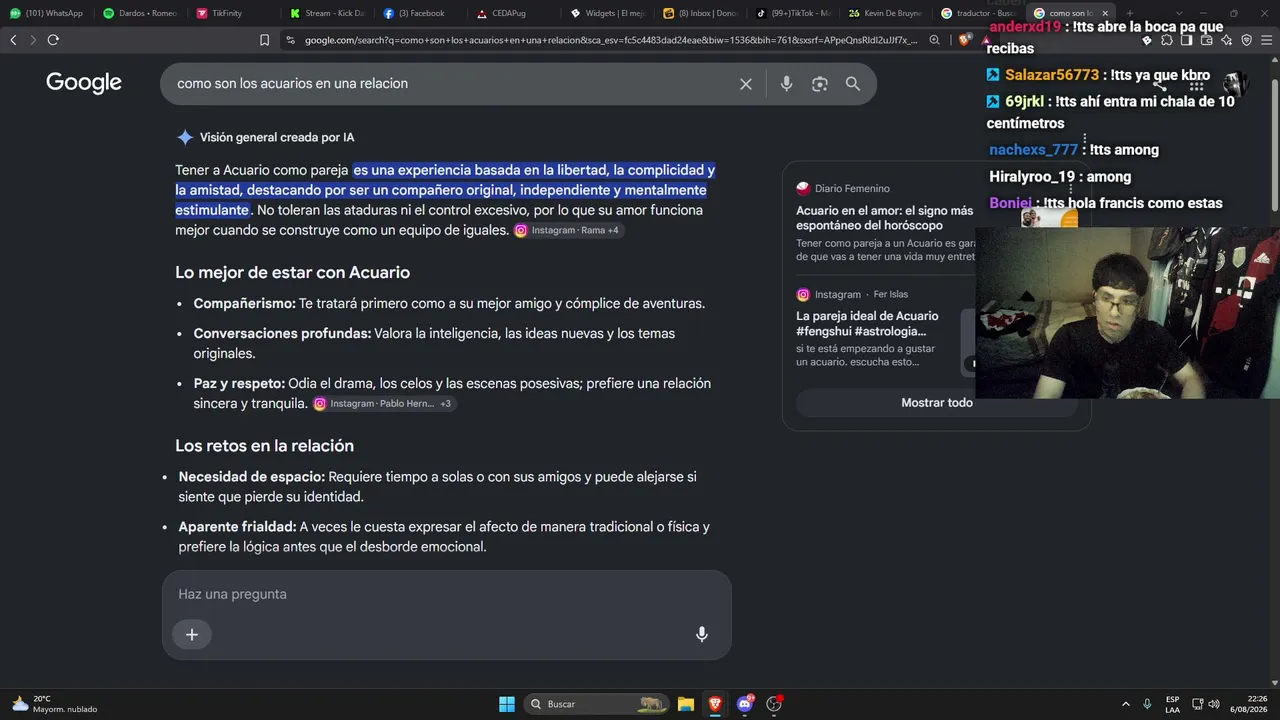
Task: Open Discord from the taskbar
Action: pos(744,704)
